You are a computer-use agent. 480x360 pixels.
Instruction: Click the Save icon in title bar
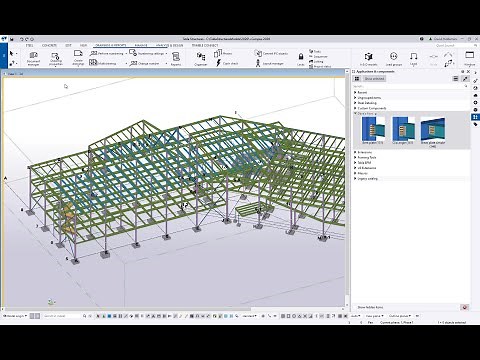[12, 39]
